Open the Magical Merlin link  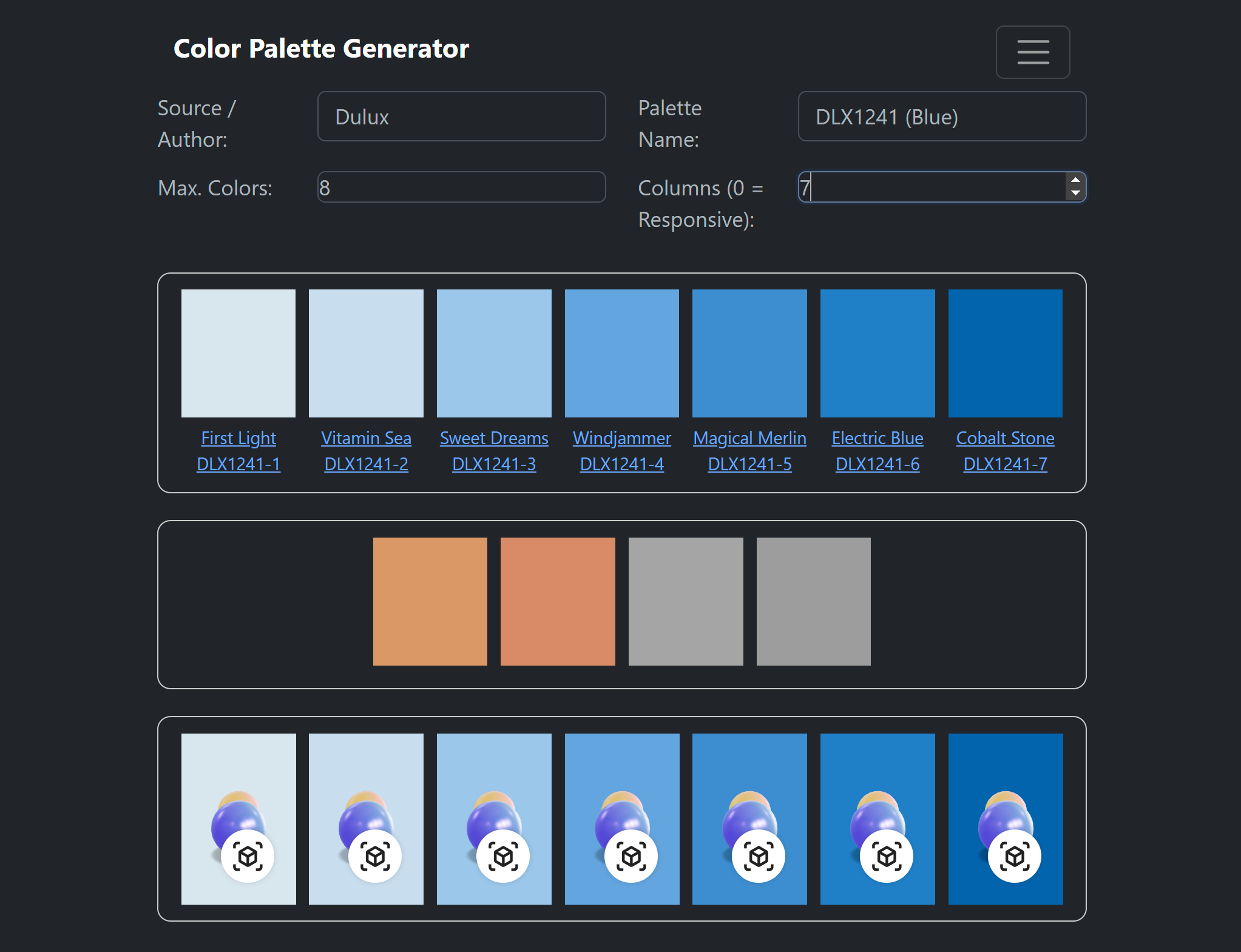point(749,438)
